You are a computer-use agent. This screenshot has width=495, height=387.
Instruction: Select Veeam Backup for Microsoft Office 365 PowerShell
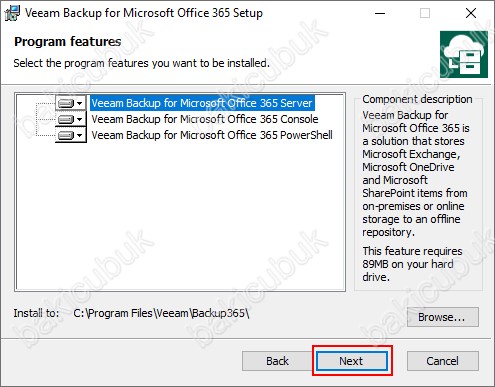212,135
